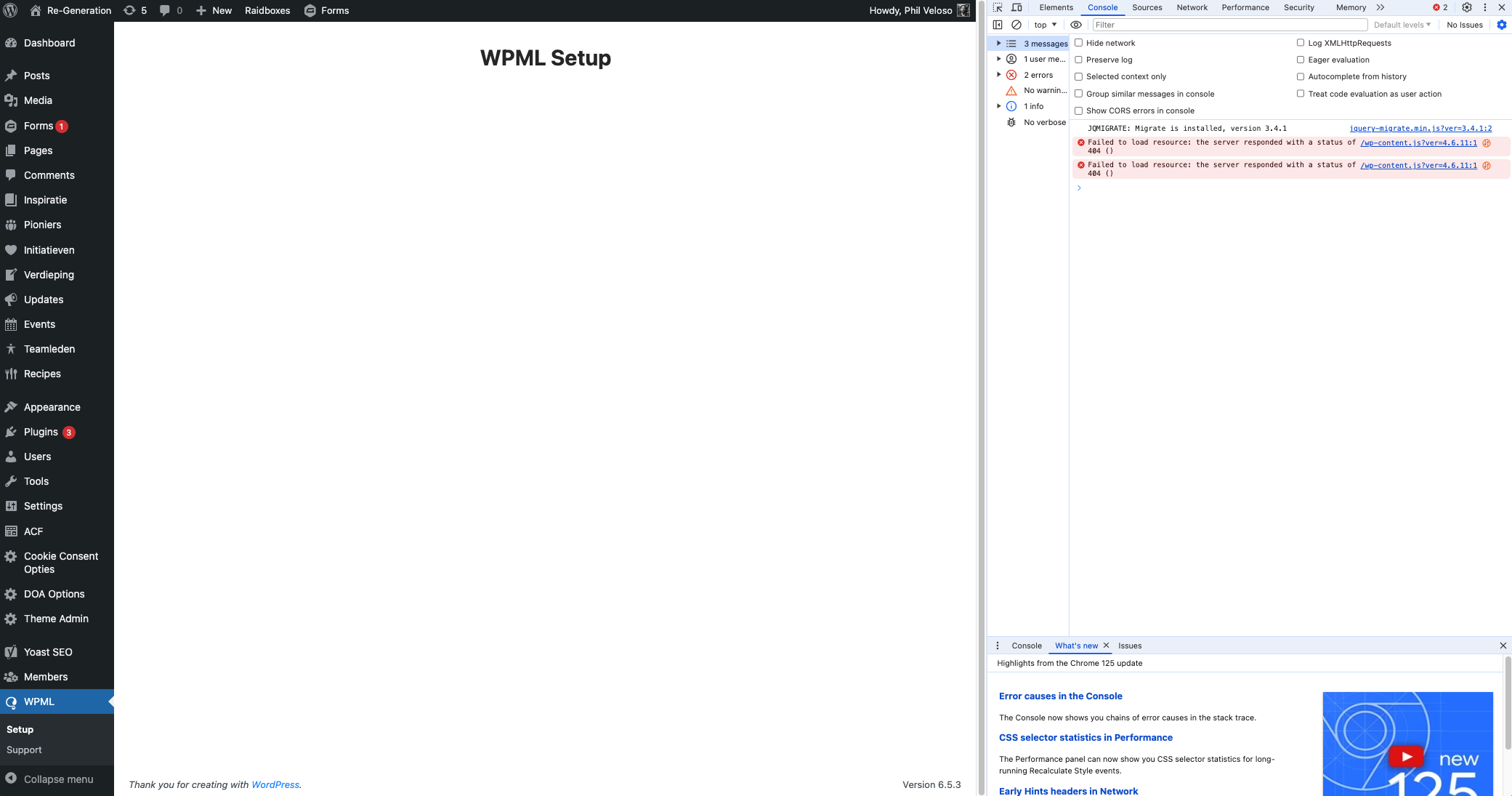Expand the 2 errors group
The width and height of the screenshot is (1512, 796).
coord(999,75)
